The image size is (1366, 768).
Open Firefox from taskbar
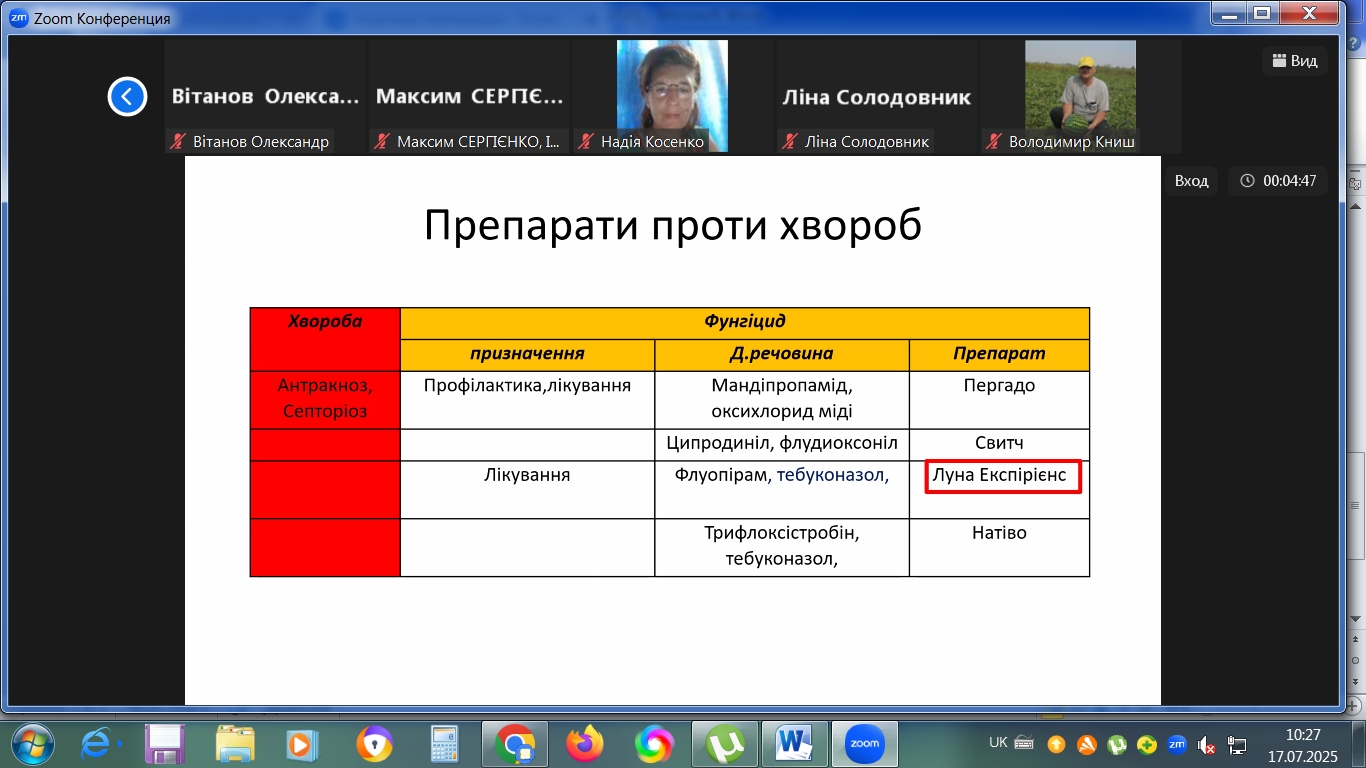(x=585, y=744)
